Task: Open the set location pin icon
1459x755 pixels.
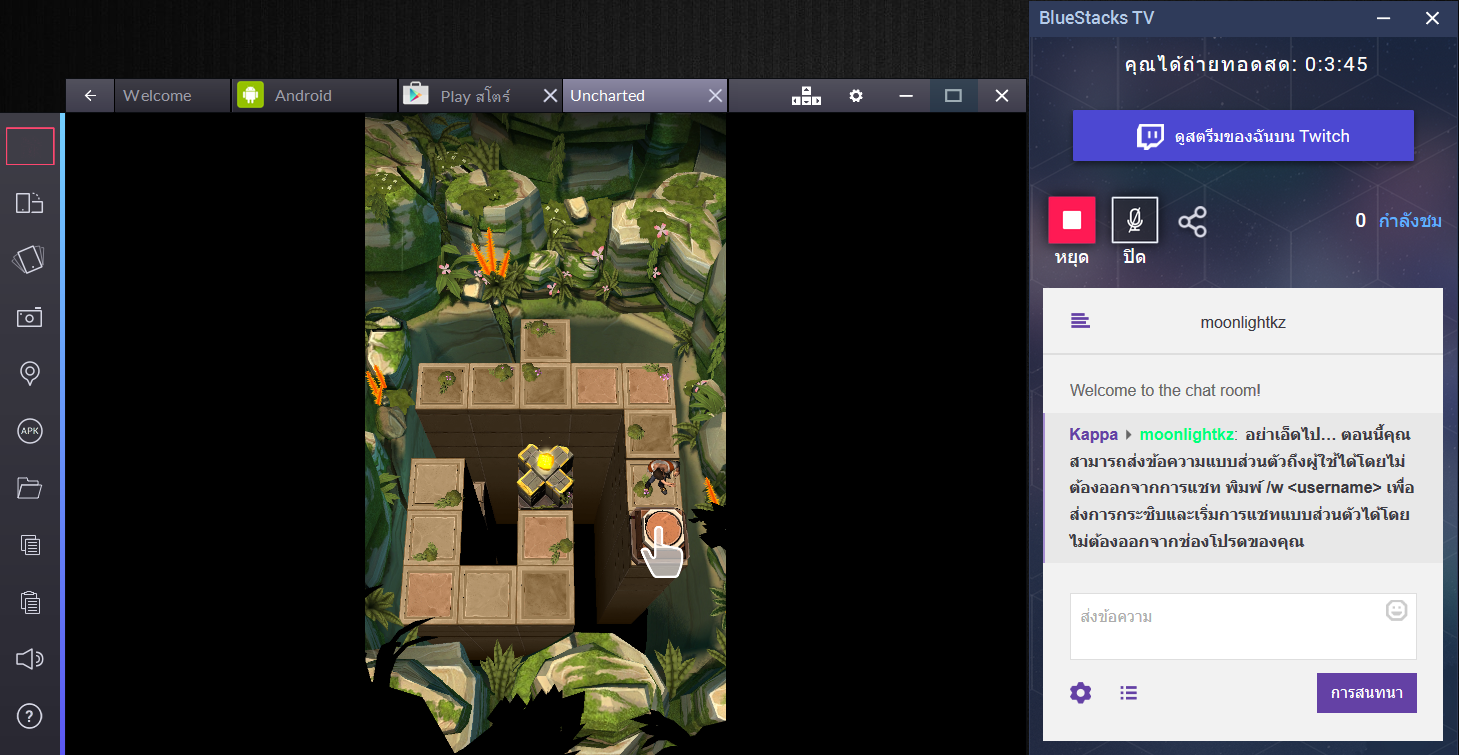Action: 30,374
